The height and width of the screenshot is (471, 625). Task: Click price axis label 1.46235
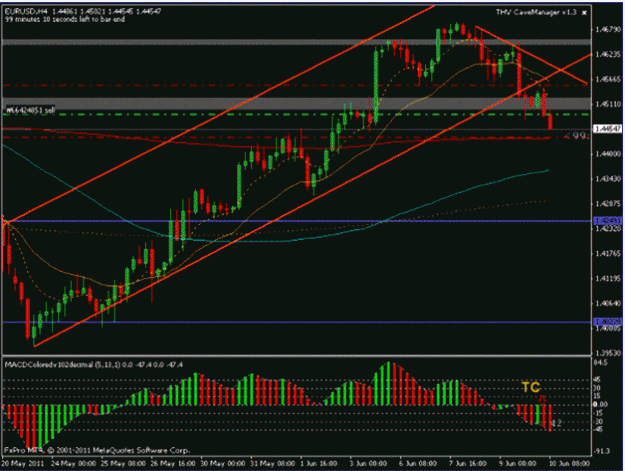[x=608, y=55]
